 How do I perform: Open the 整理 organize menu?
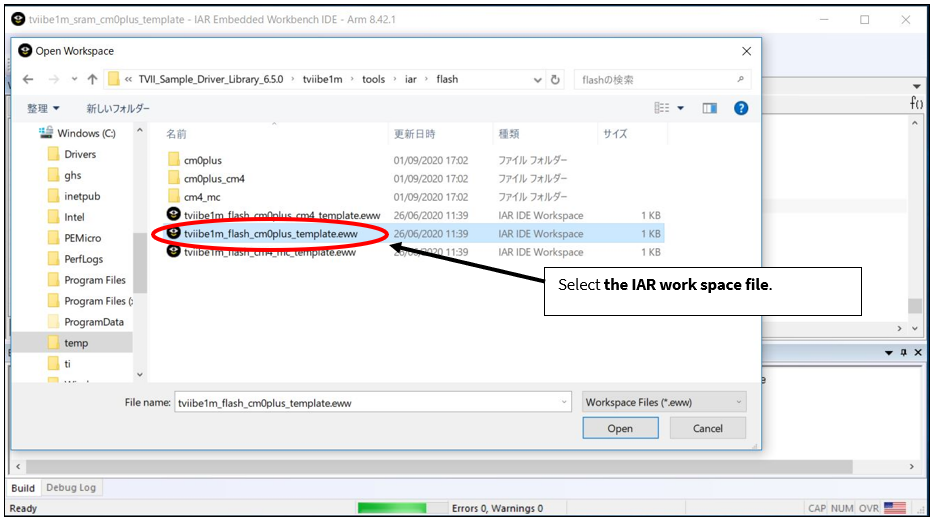tap(43, 108)
